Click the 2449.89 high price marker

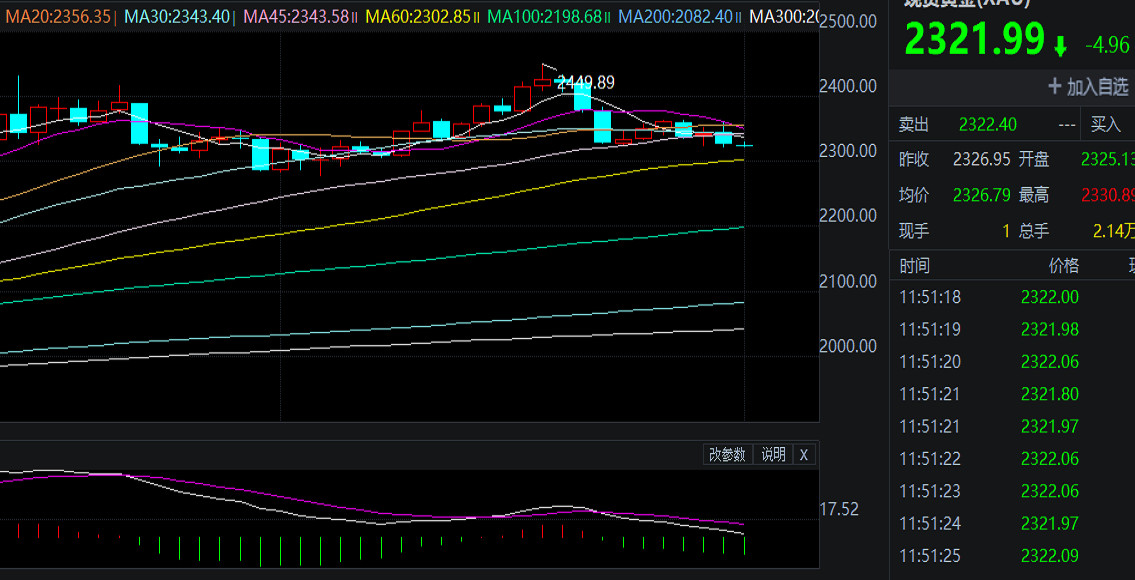pos(585,82)
